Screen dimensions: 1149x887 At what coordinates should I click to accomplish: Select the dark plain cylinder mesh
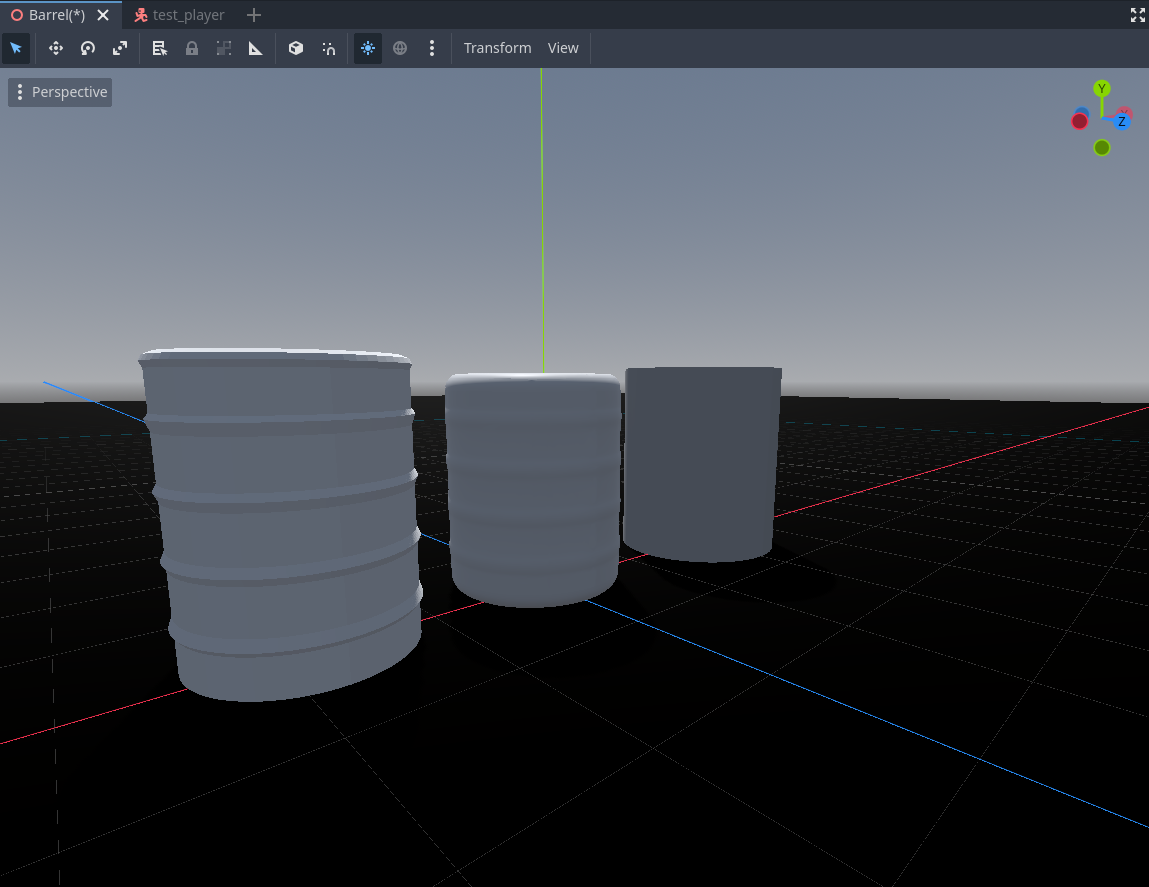tap(701, 464)
